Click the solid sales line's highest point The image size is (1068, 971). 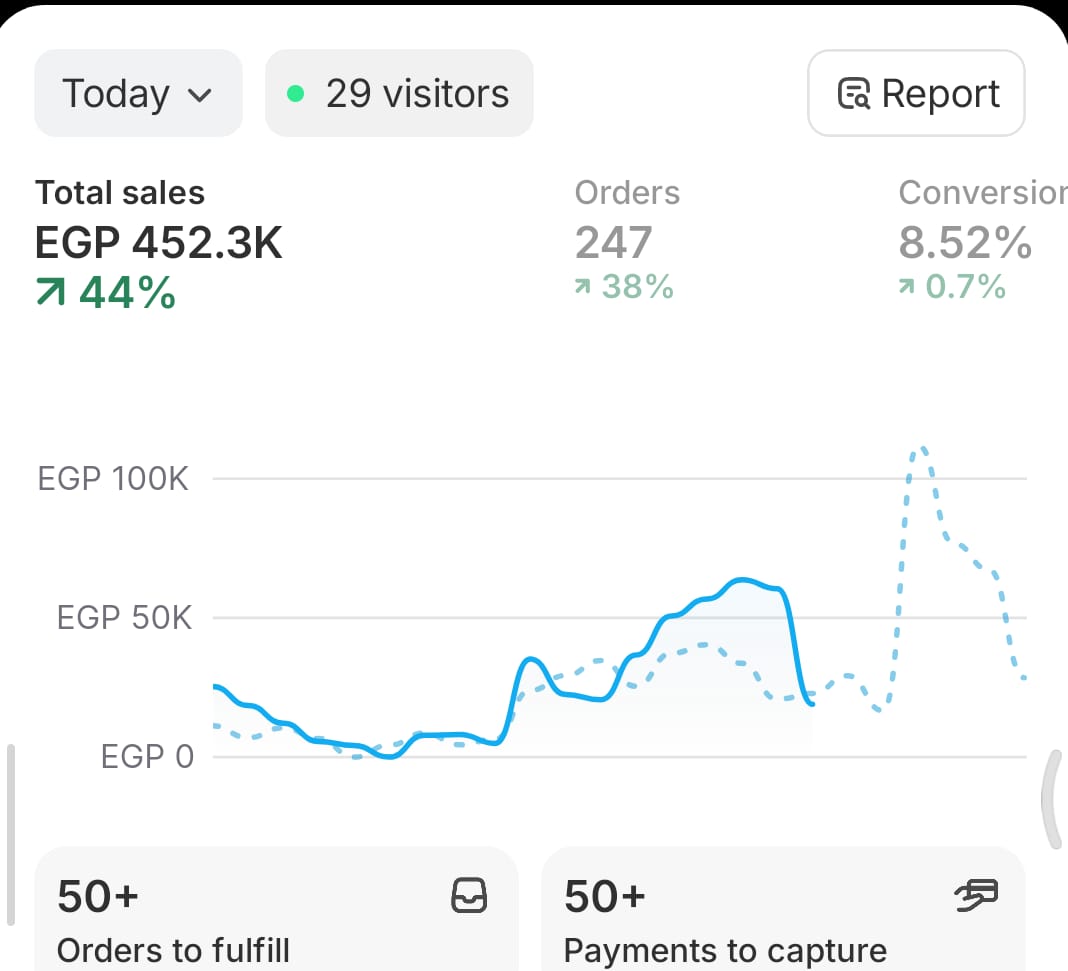[x=742, y=580]
